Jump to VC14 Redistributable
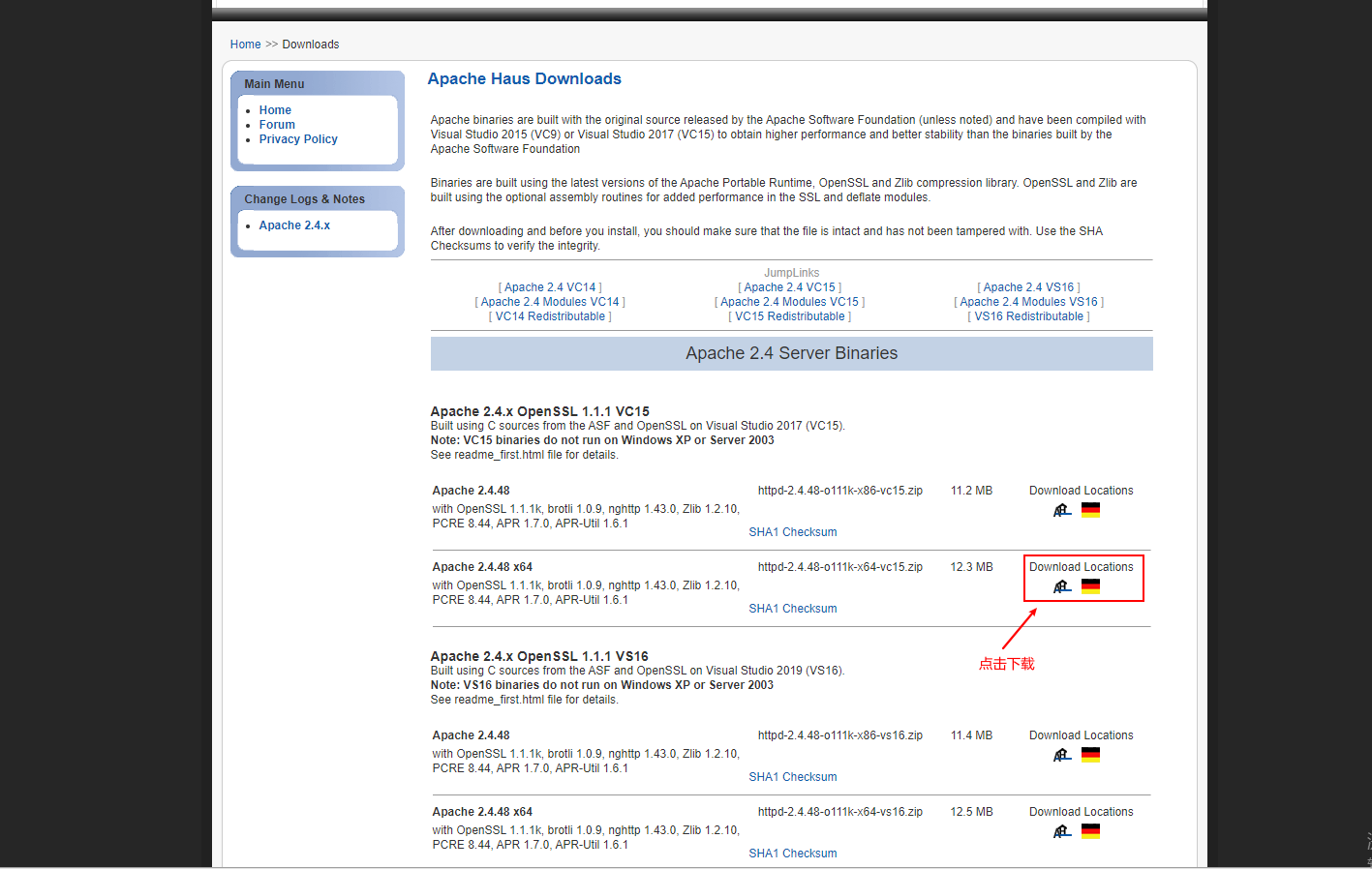Image resolution: width=1372 pixels, height=869 pixels. (x=550, y=316)
